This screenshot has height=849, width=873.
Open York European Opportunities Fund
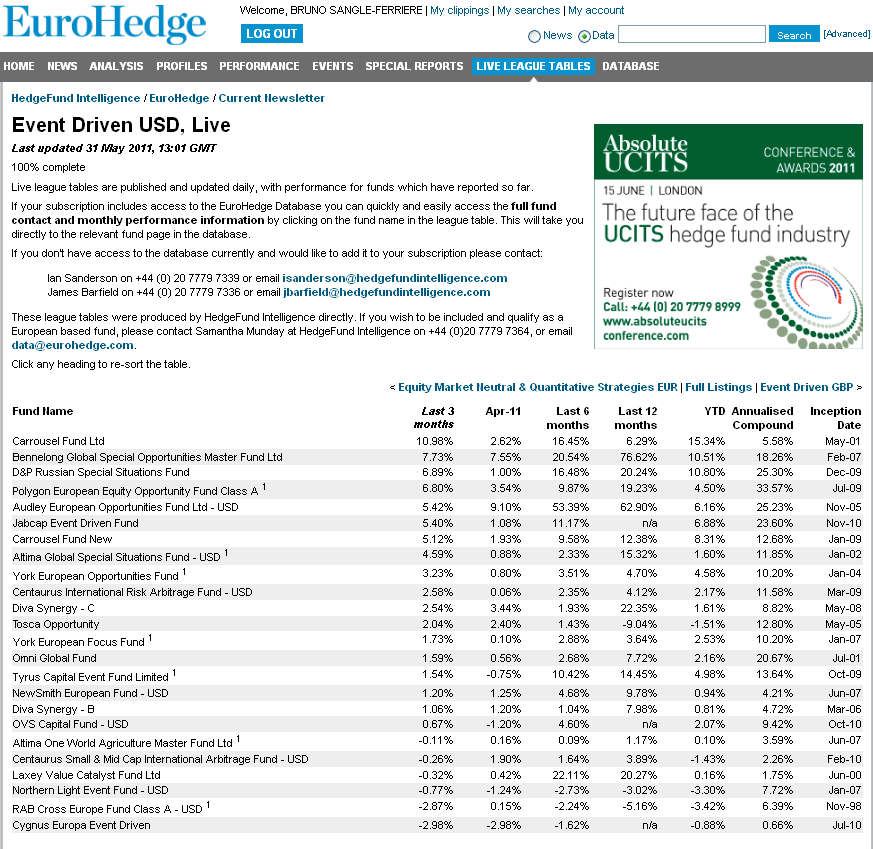[x=95, y=576]
